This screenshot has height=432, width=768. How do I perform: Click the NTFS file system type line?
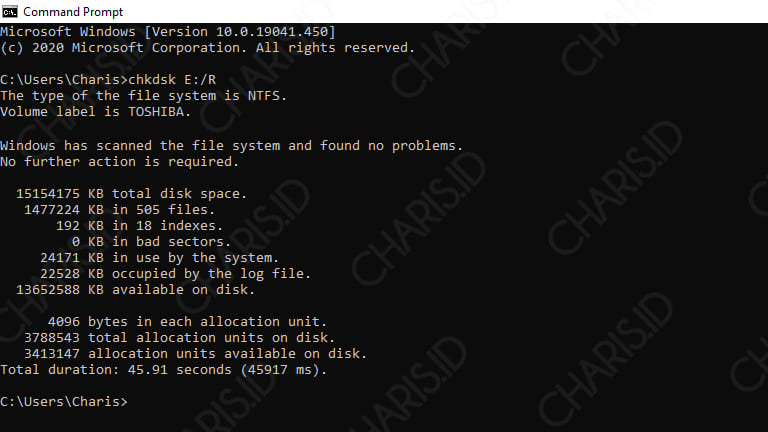pos(144,96)
